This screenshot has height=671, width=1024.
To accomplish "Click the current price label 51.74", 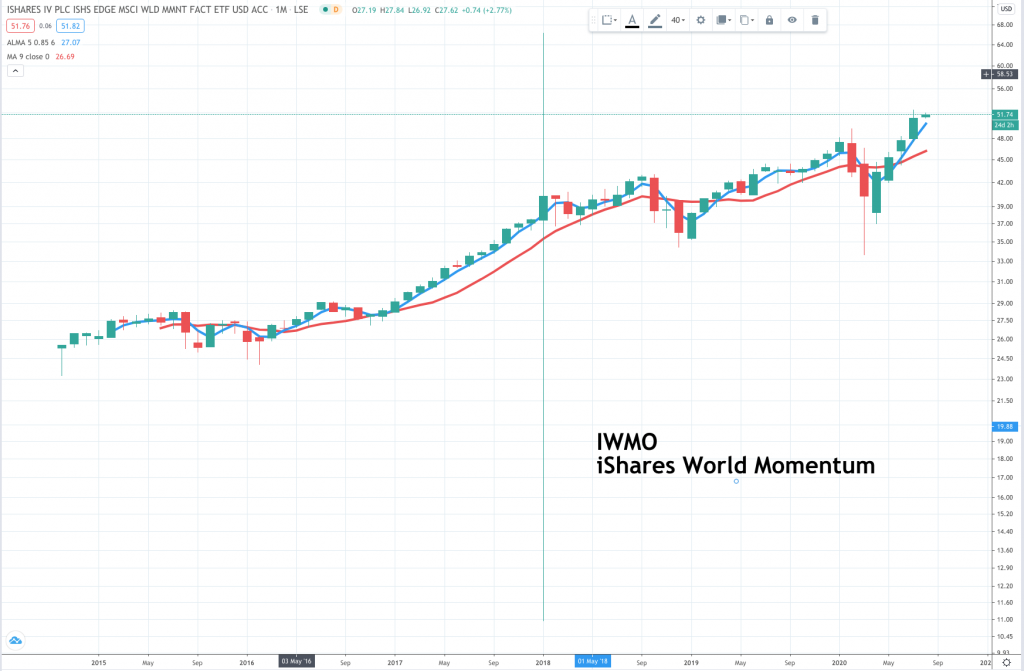I will pyautogui.click(x=1005, y=114).
